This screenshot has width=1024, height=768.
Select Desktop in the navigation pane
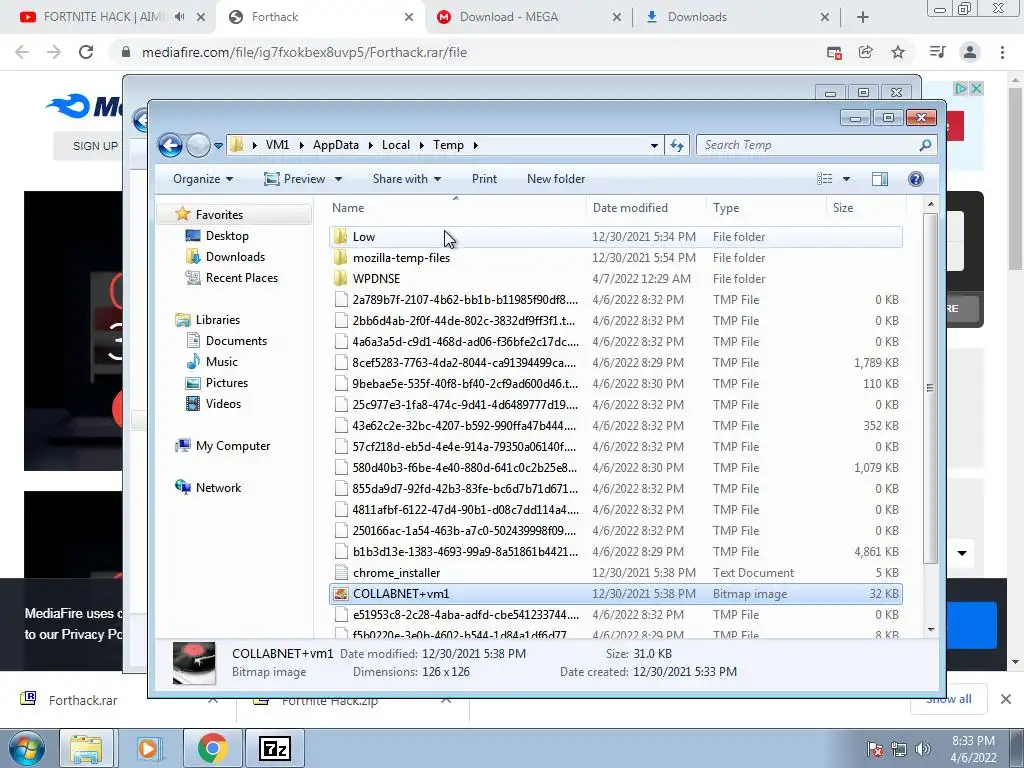pyautogui.click(x=227, y=236)
